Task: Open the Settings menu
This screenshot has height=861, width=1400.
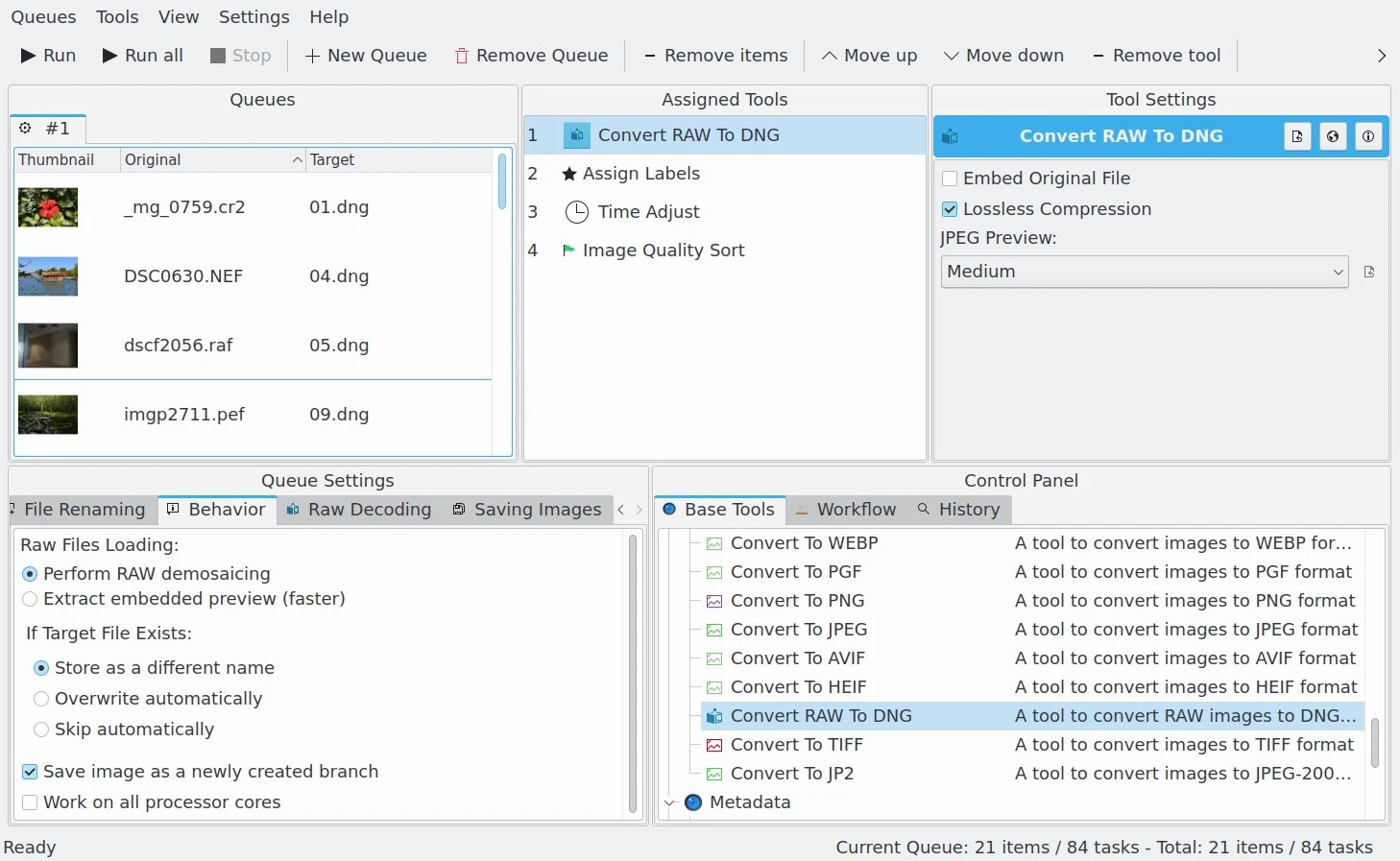Action: pyautogui.click(x=253, y=16)
